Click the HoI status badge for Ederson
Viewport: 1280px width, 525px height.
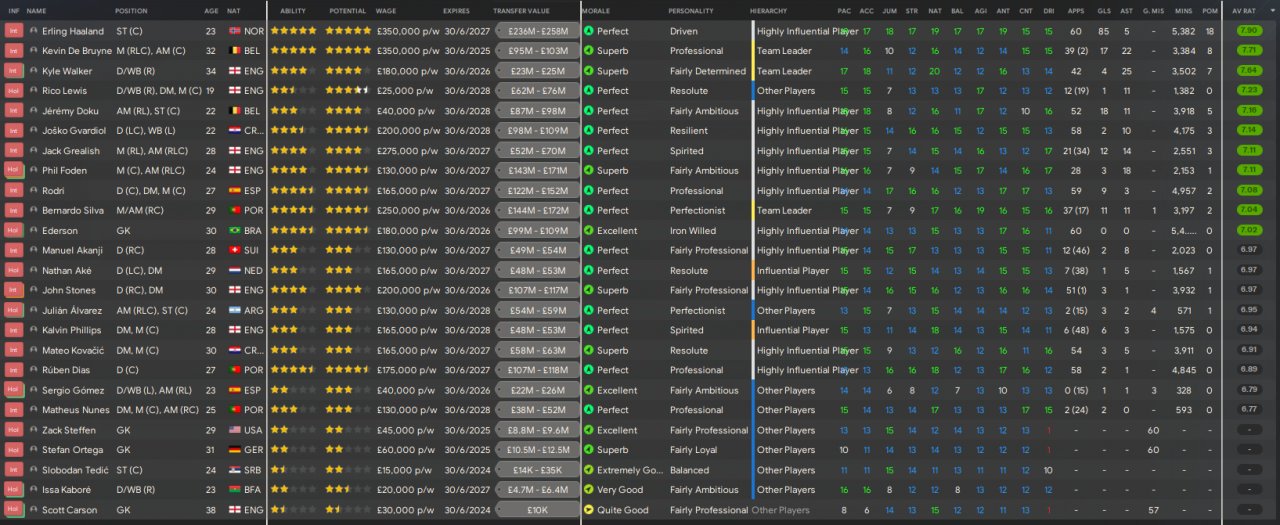click(x=14, y=230)
